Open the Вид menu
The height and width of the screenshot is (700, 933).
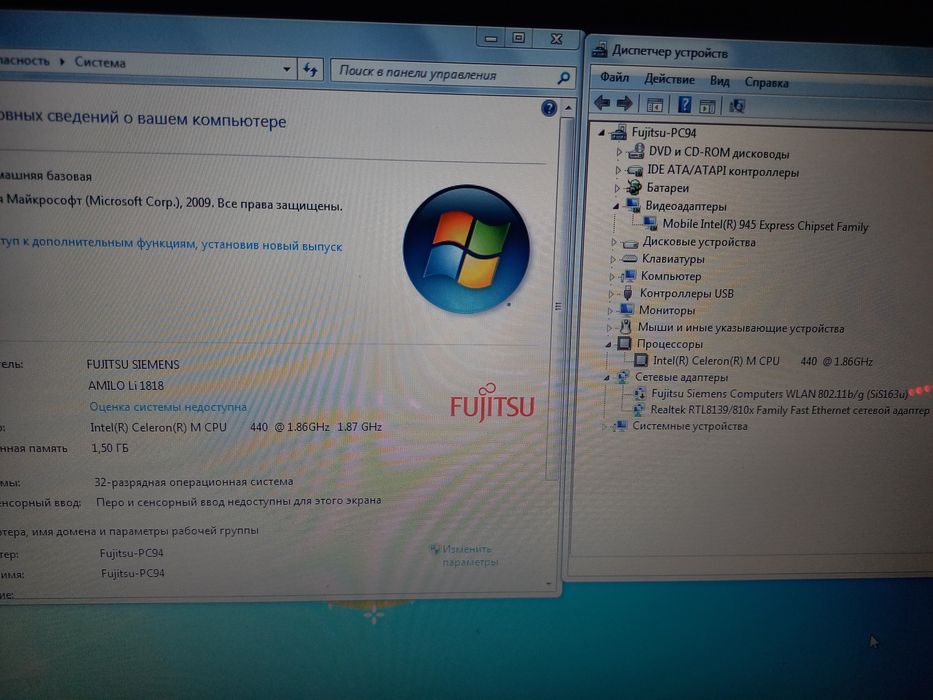pos(719,81)
